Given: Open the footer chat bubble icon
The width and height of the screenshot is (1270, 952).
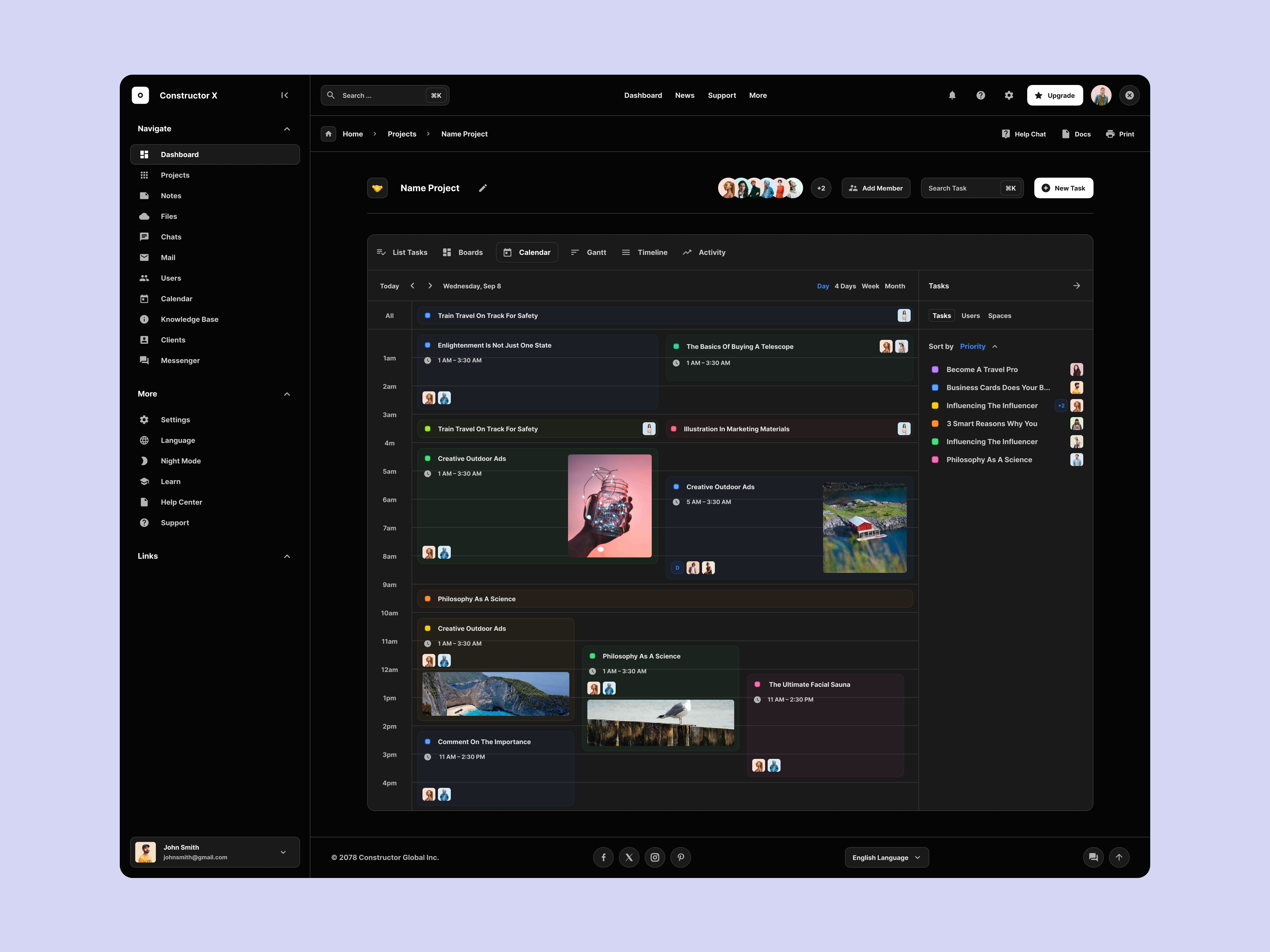Looking at the screenshot, I should click(x=1093, y=857).
